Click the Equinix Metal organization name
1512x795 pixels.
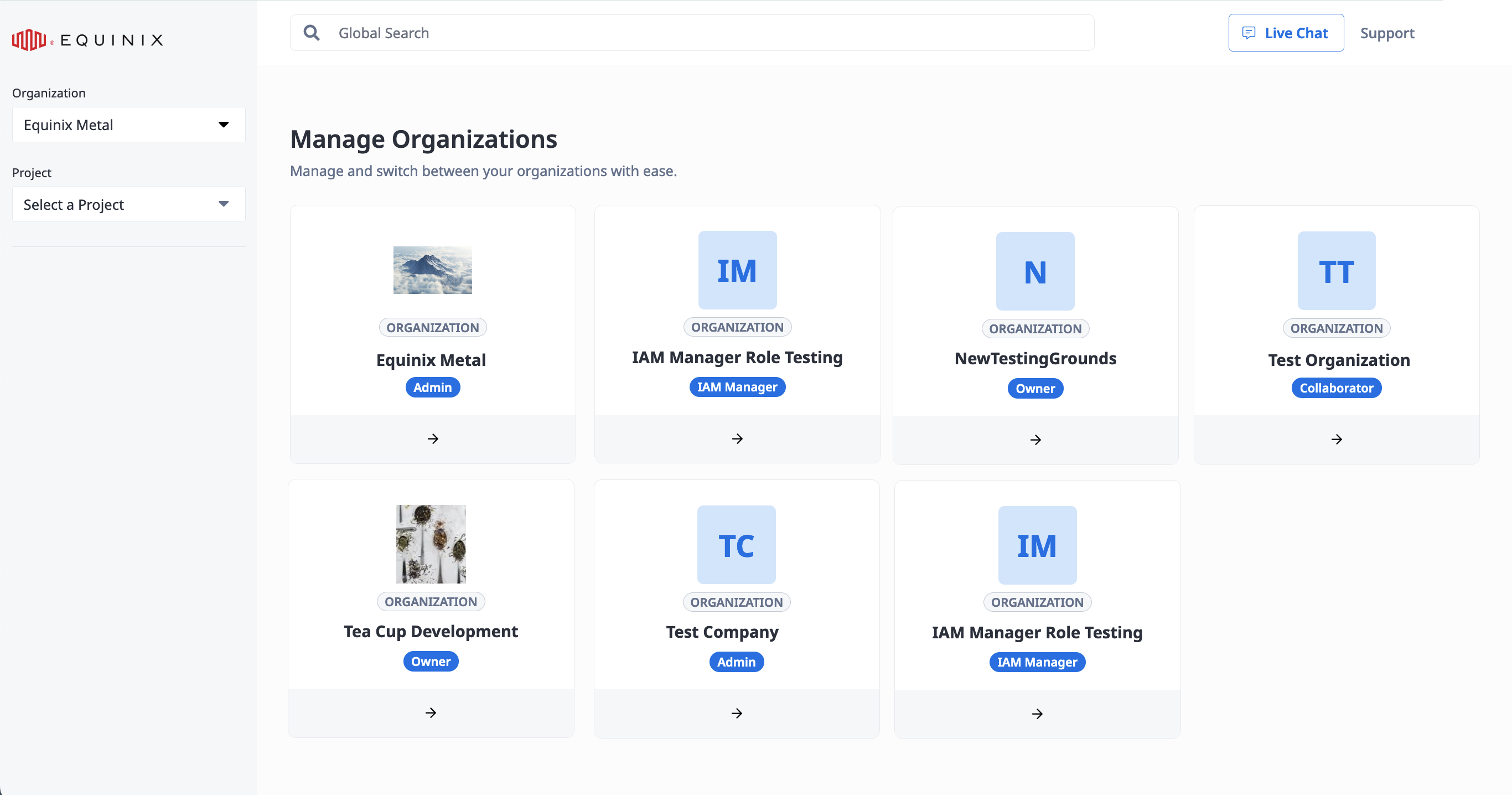point(431,360)
